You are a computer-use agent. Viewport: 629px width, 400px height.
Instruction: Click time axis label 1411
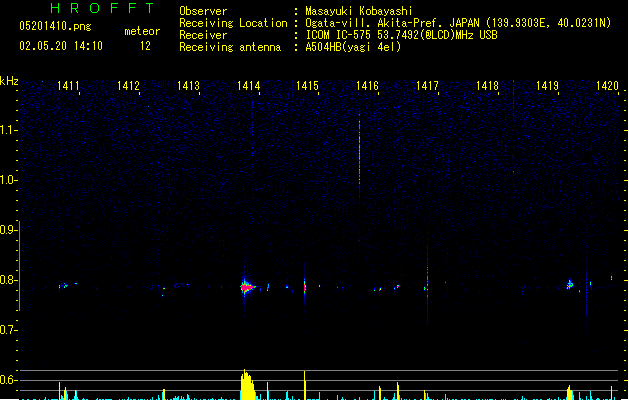click(x=68, y=86)
